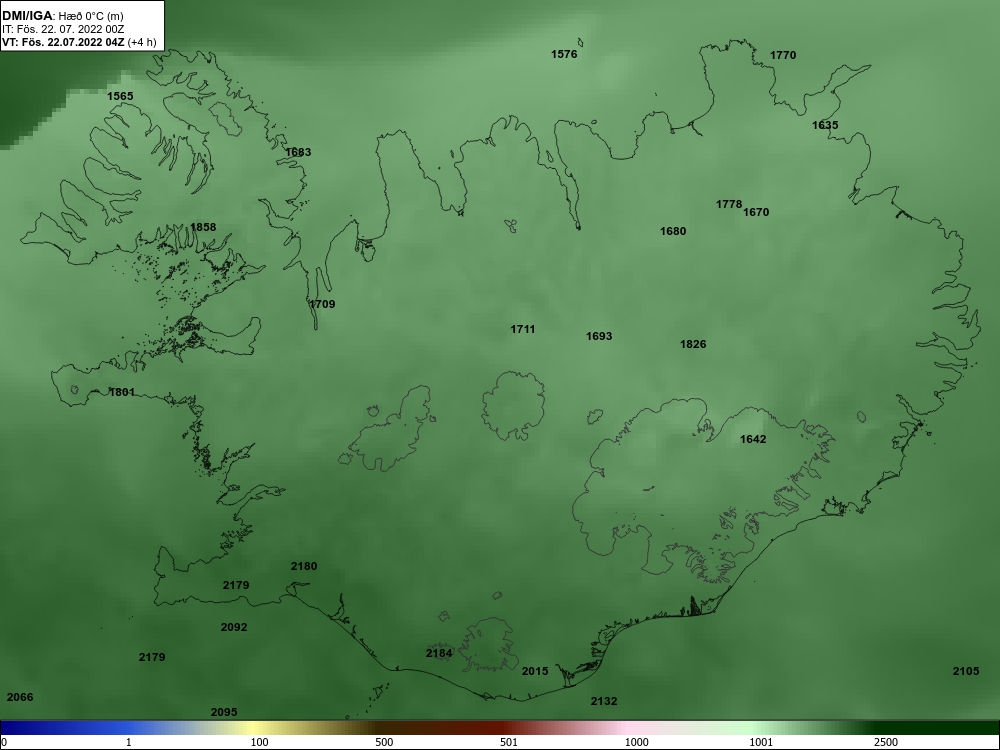
Task: Select the 1683 height reading
Action: pos(298,152)
